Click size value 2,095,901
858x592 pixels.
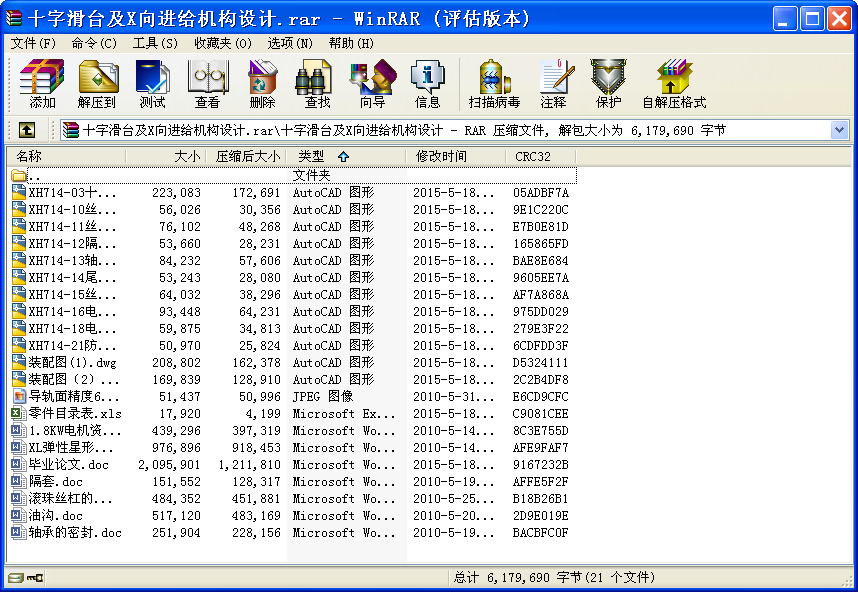[x=169, y=465]
